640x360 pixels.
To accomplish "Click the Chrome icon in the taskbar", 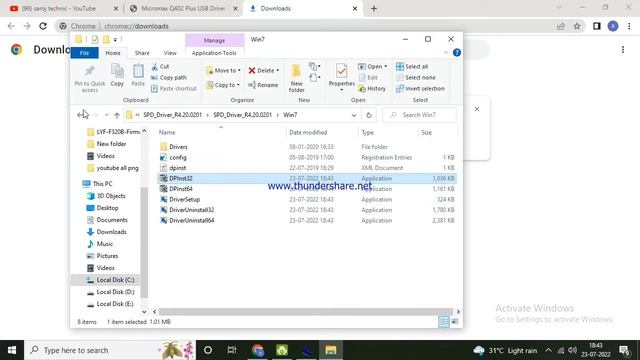I will (x=258, y=350).
